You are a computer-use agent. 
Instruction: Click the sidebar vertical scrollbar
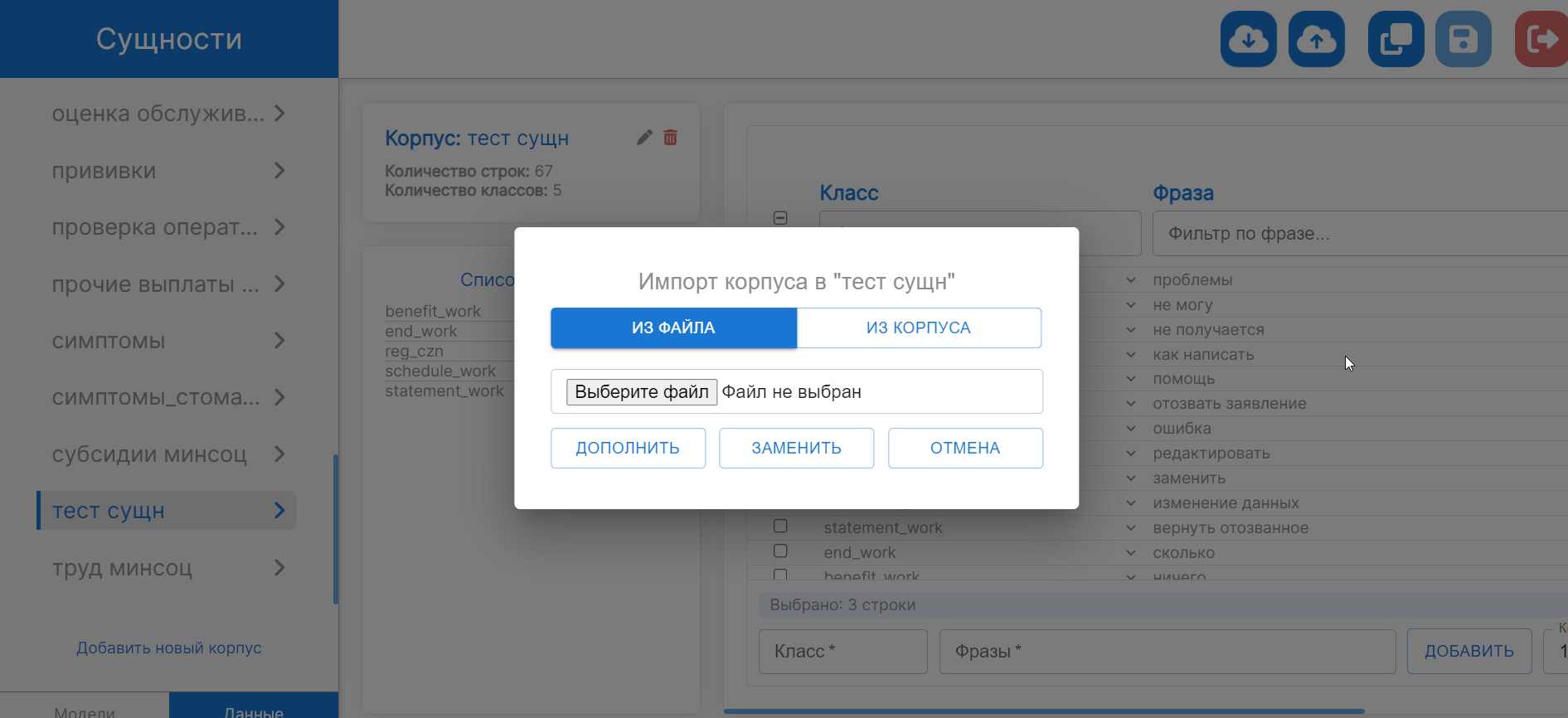tap(335, 529)
